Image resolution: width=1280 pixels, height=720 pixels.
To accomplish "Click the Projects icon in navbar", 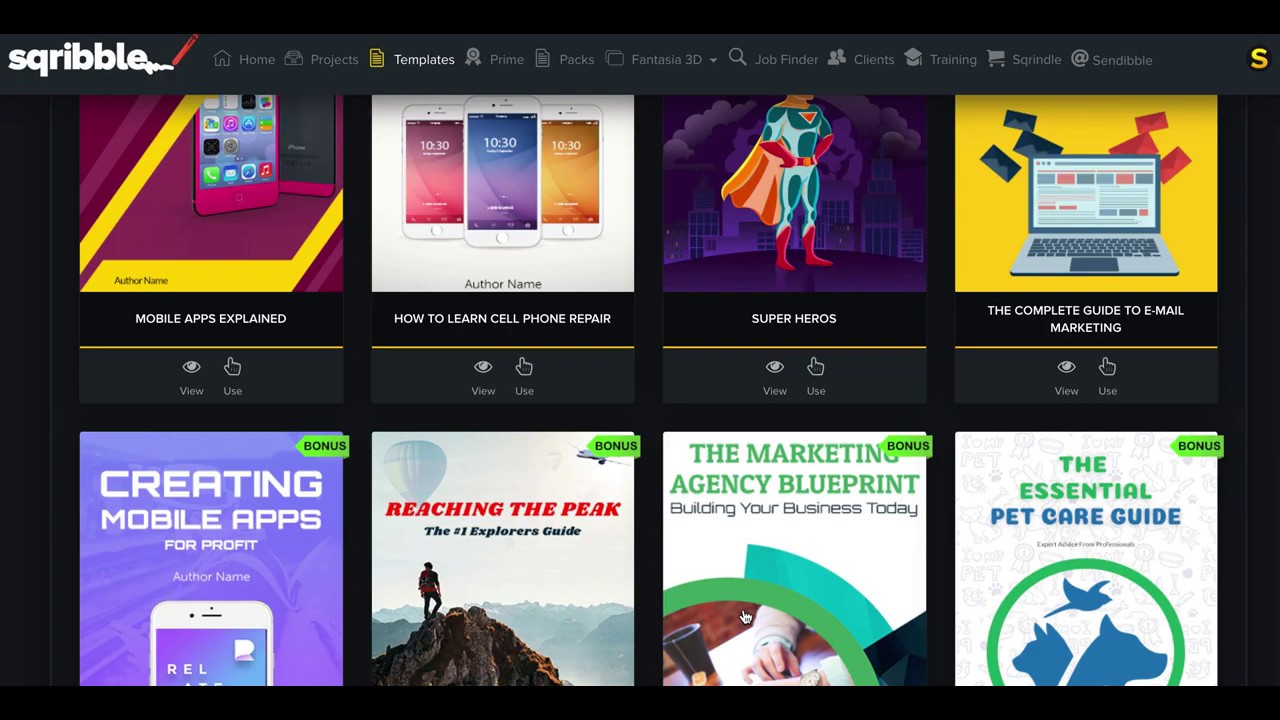I will [x=294, y=58].
